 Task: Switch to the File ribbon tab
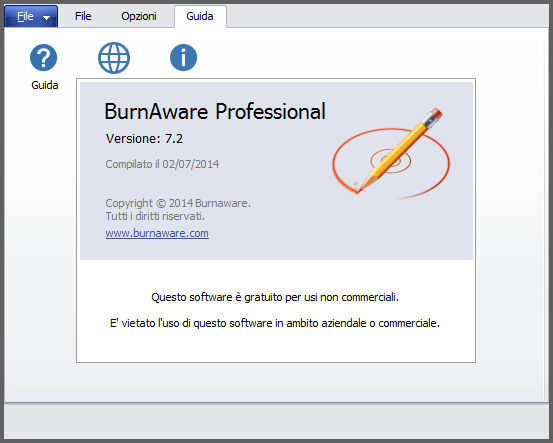point(83,16)
